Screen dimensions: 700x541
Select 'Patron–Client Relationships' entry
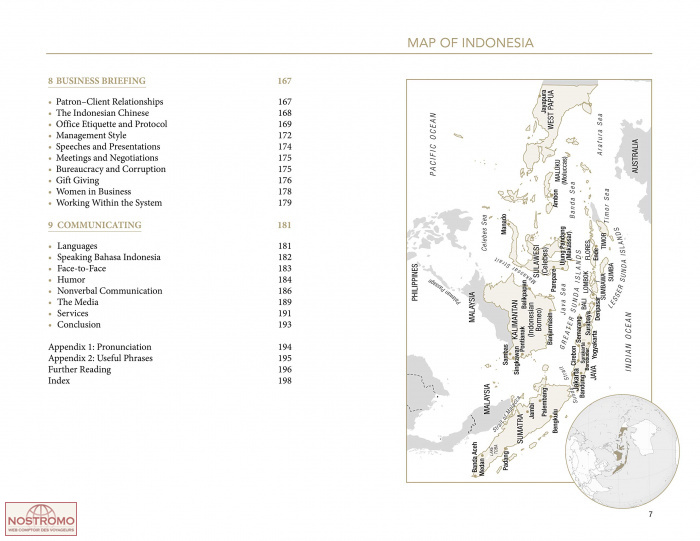(109, 102)
